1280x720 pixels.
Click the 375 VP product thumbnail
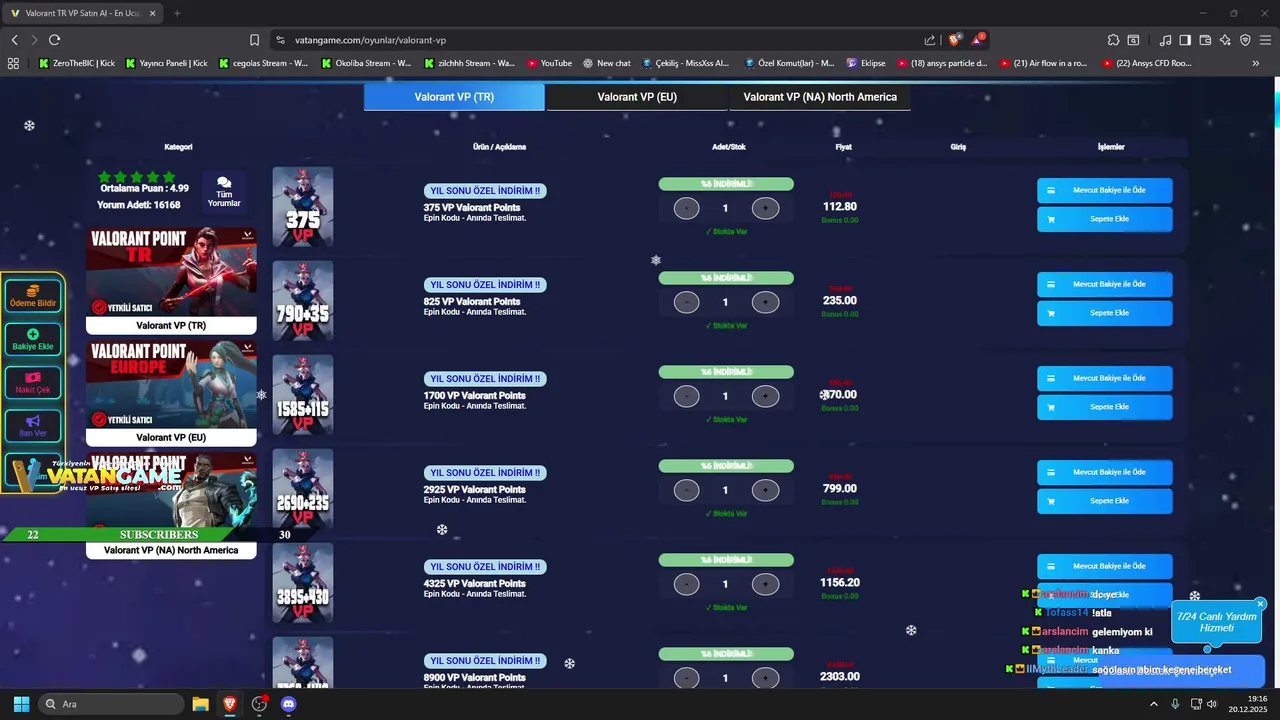pos(303,207)
